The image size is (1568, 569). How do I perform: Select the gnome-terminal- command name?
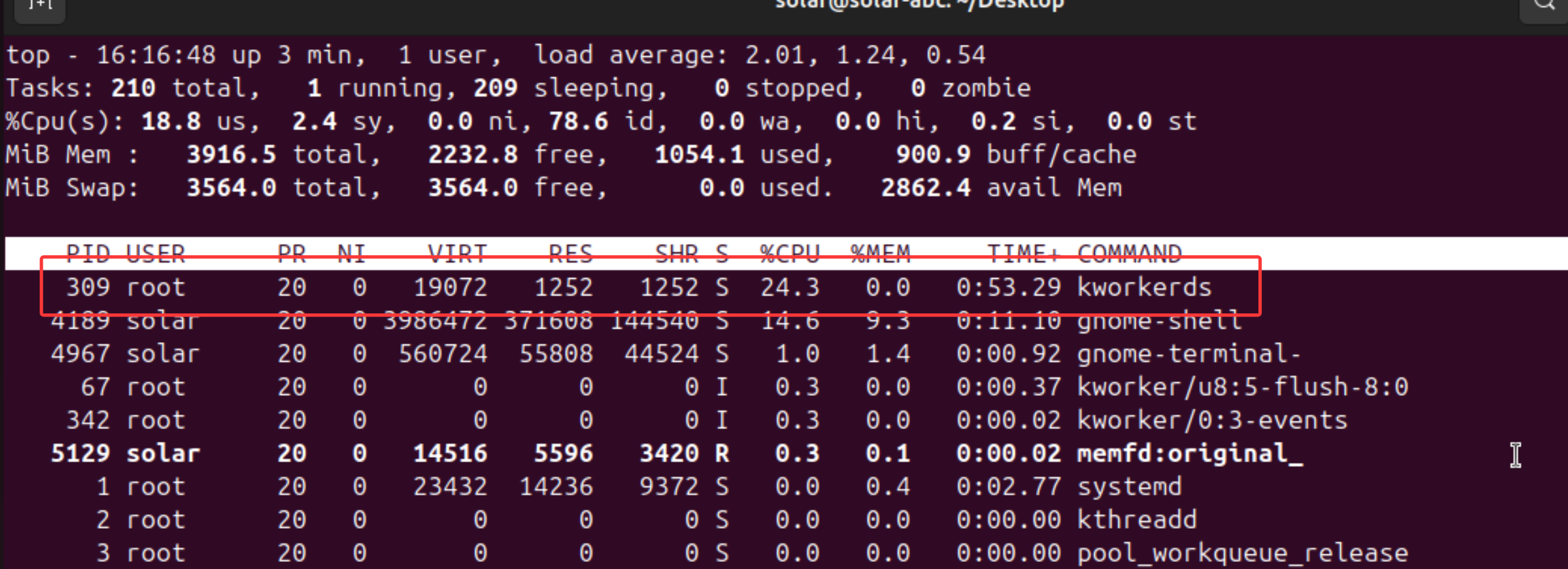click(x=1189, y=354)
